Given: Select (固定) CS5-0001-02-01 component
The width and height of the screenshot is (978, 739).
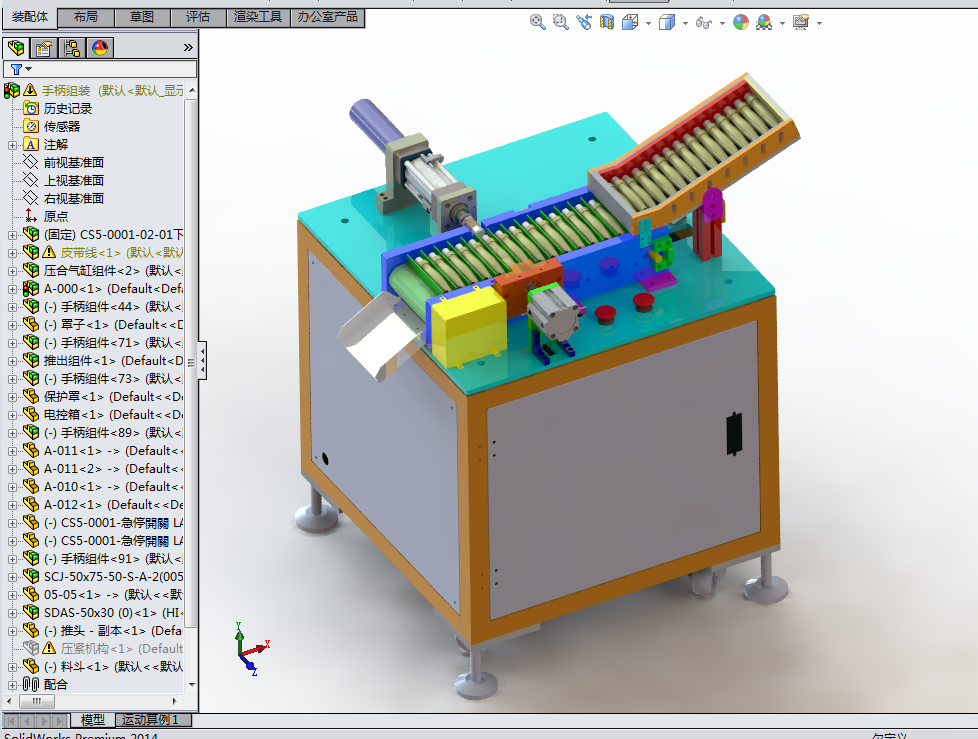Looking at the screenshot, I should coord(113,234).
